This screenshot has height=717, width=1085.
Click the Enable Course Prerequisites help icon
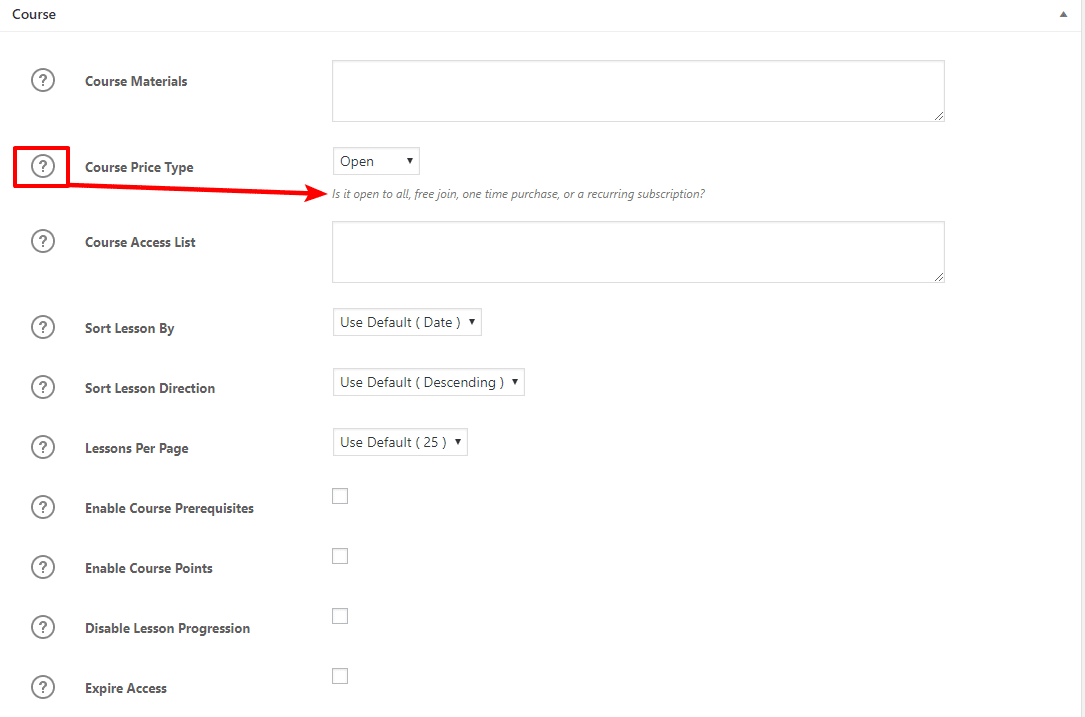[43, 506]
